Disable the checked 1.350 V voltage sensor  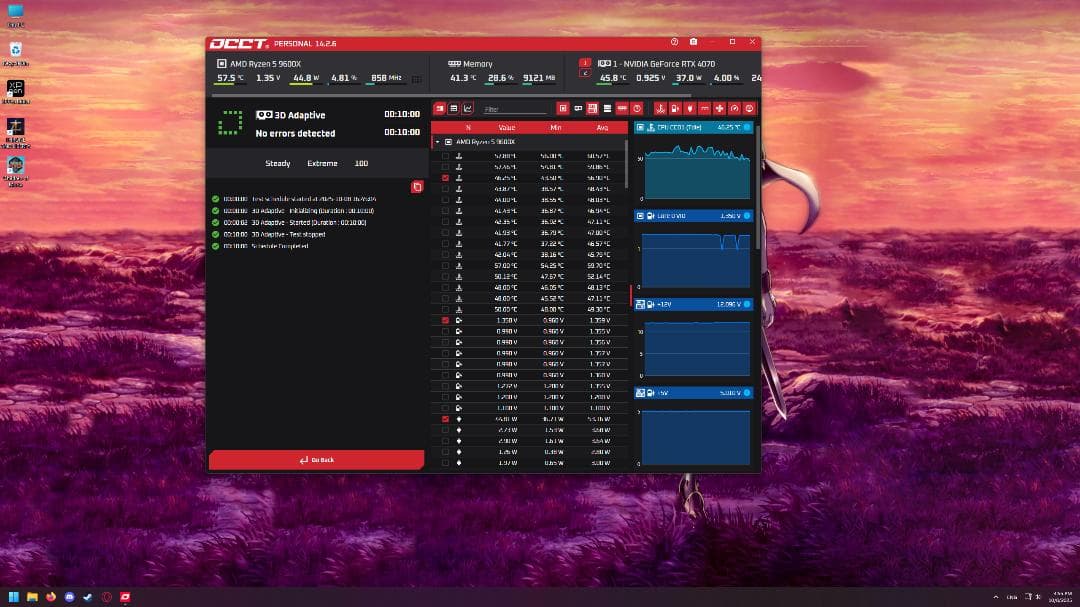point(445,319)
